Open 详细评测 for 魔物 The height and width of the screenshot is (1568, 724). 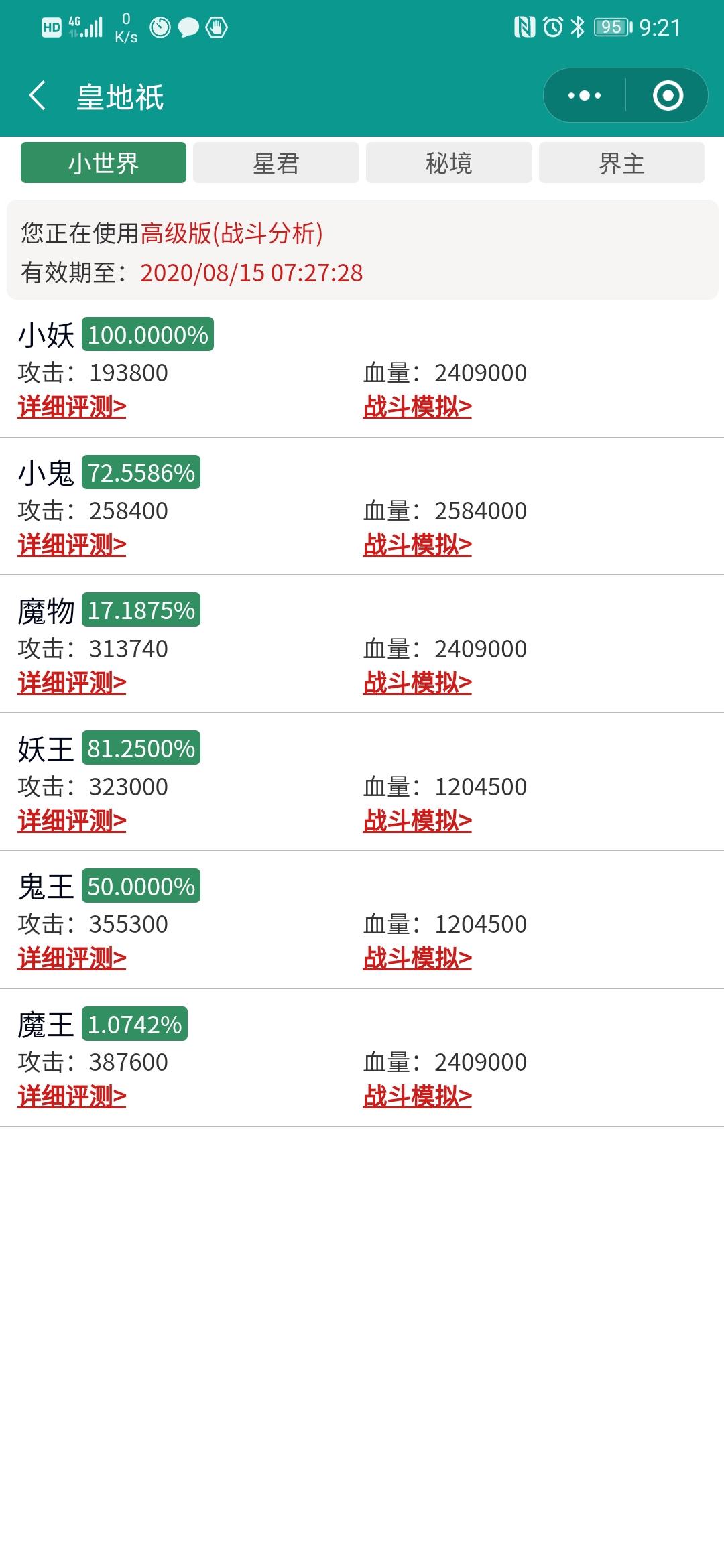(72, 683)
